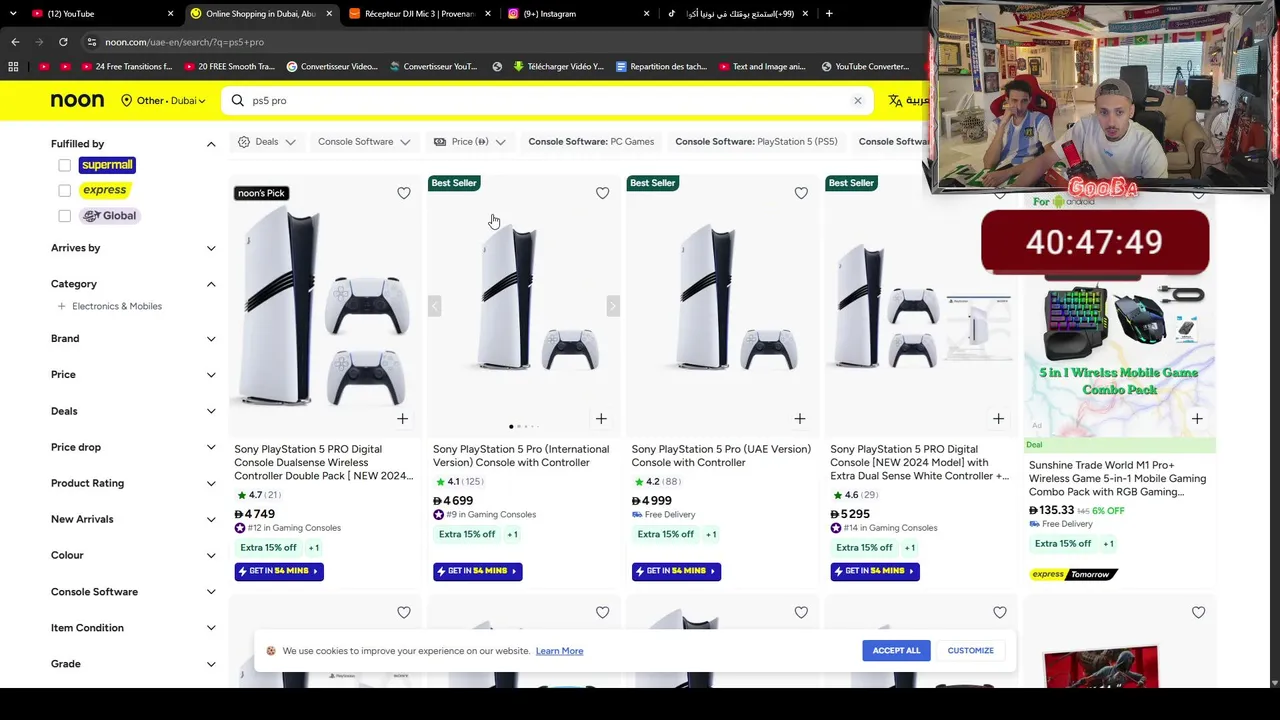Image resolution: width=1280 pixels, height=720 pixels.
Task: Open a new browser tab
Action: pos(829,14)
